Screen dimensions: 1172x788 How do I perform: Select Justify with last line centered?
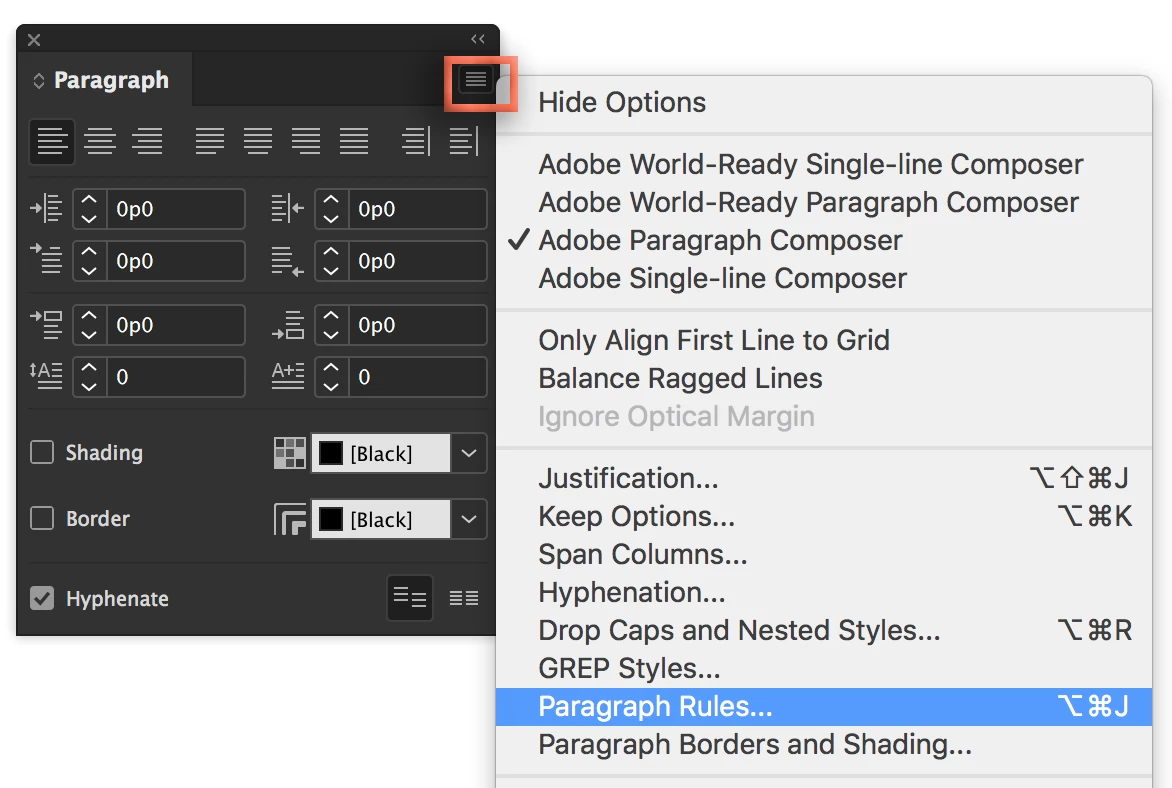point(258,141)
